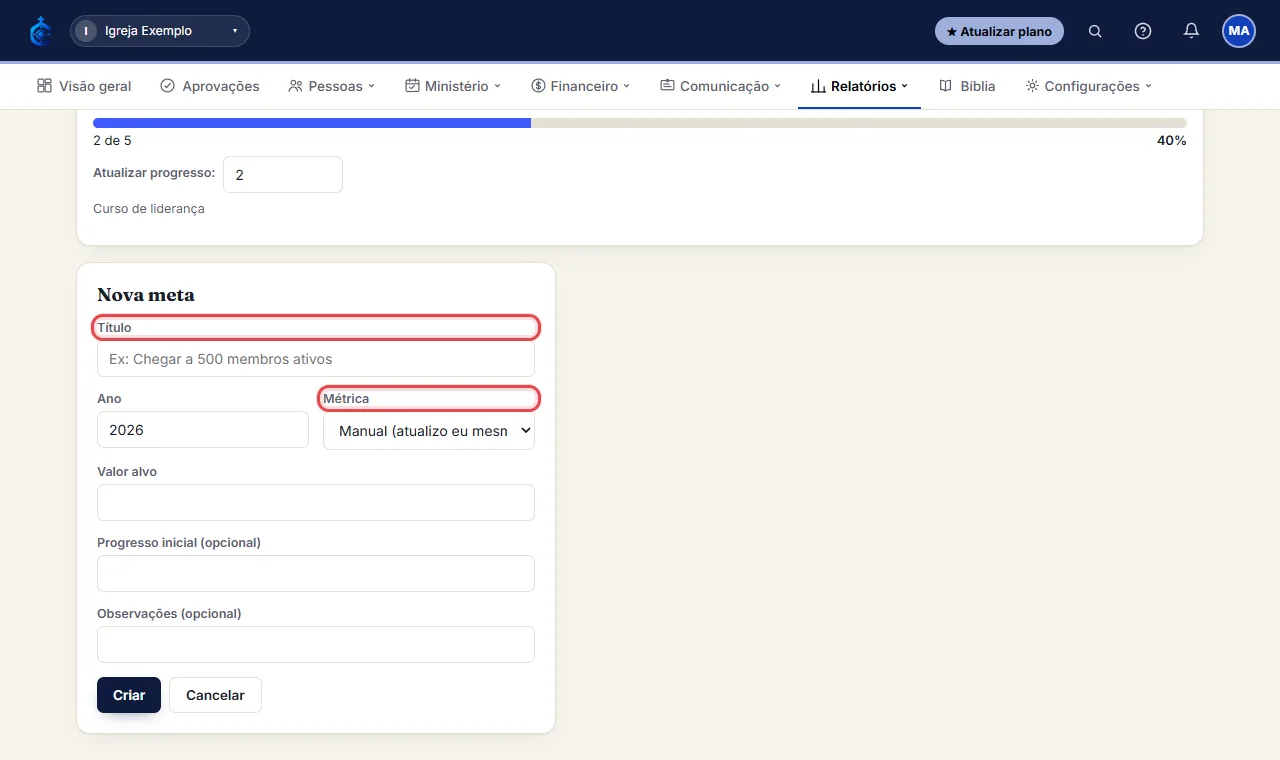Focus the Título text field
1280x760 pixels.
(316, 359)
